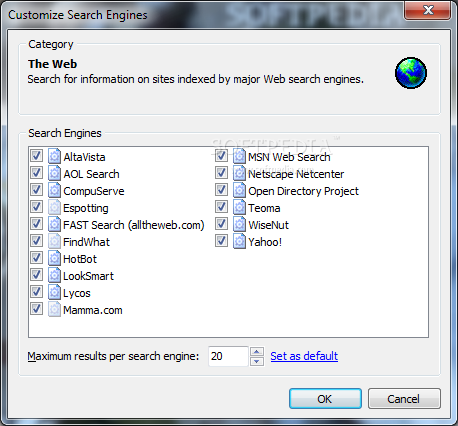The width and height of the screenshot is (458, 426).
Task: Uncheck the FindWhat checkbox
Action: tap(36, 241)
